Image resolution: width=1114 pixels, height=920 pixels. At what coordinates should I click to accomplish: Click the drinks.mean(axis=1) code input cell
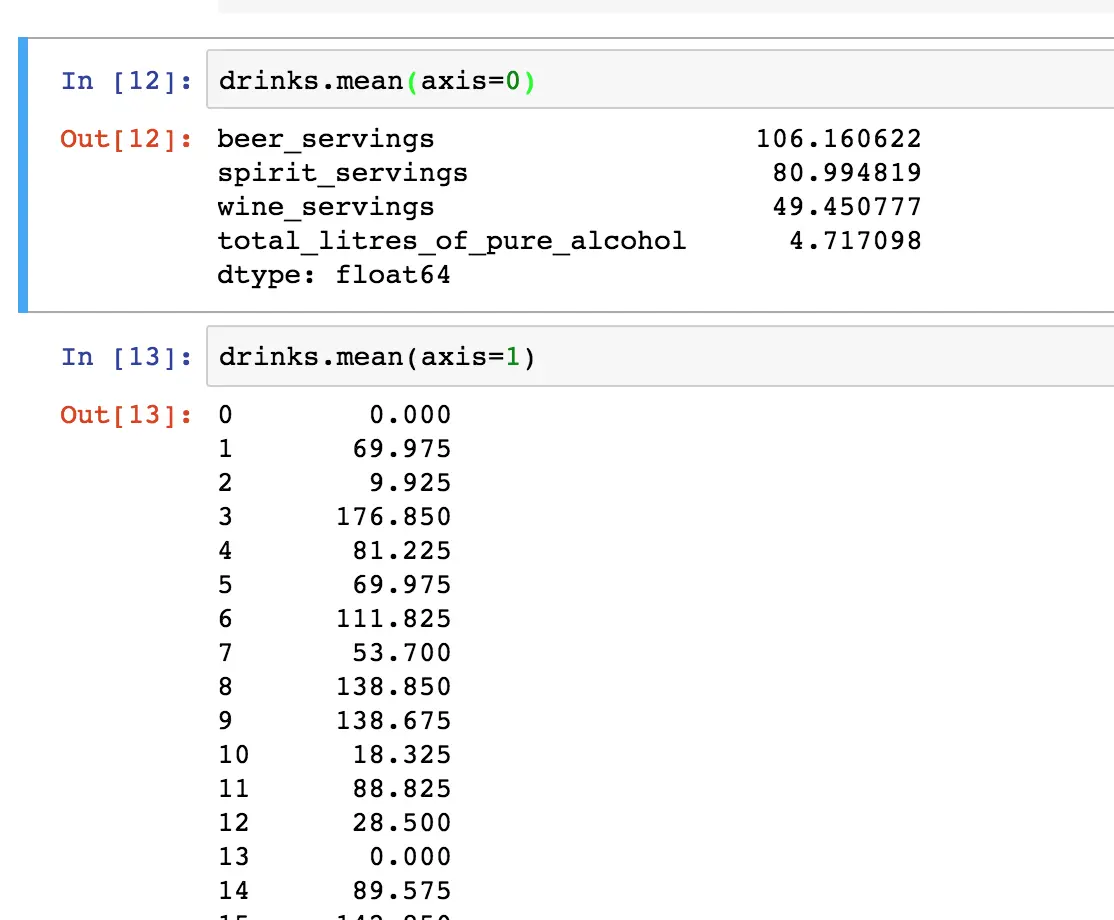(660, 356)
